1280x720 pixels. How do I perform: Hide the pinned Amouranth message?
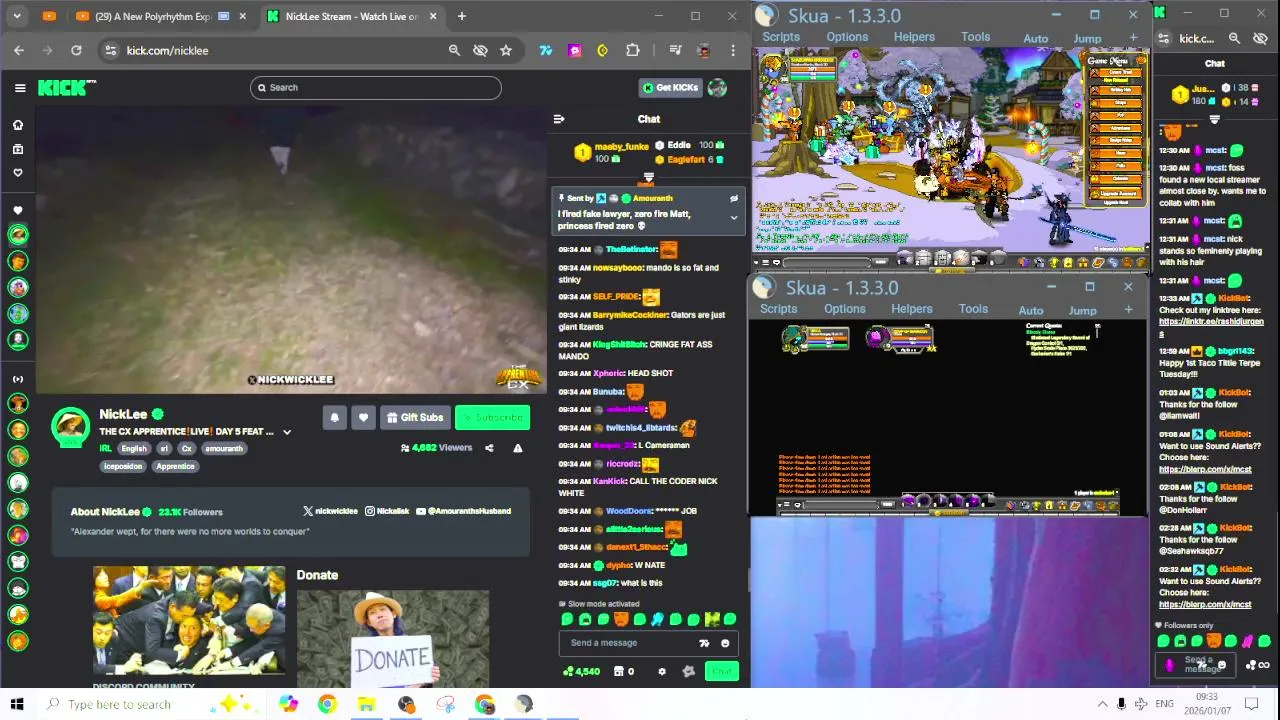click(x=734, y=198)
